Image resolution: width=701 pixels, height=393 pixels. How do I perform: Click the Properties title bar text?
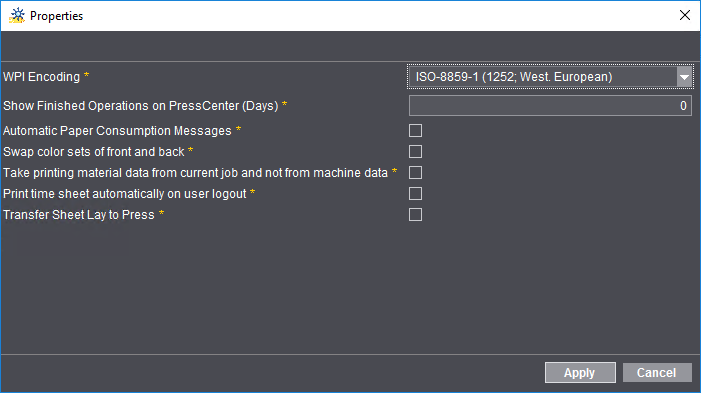coord(56,16)
